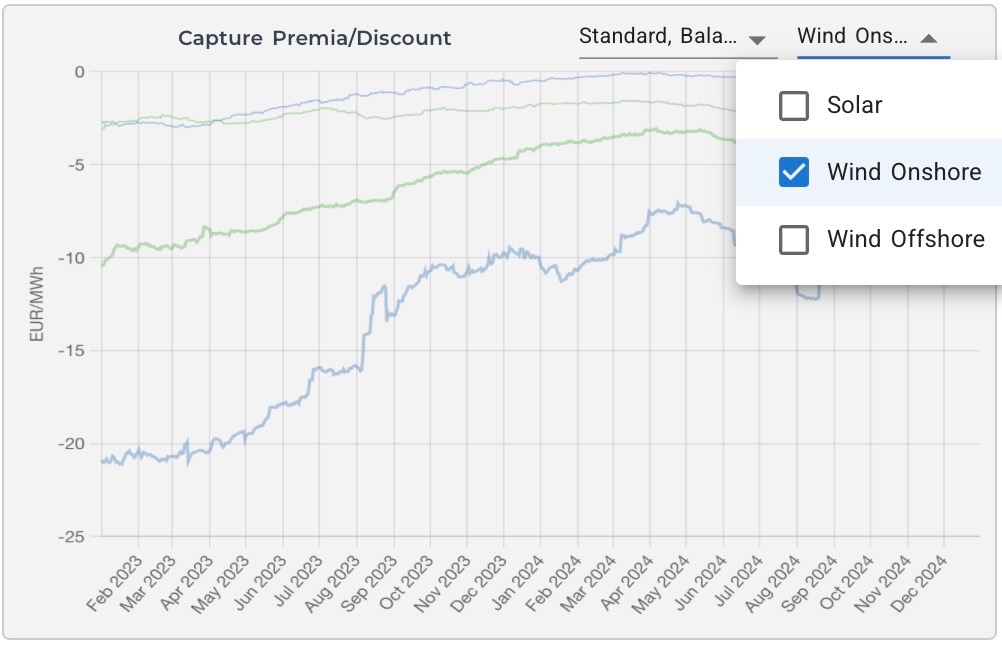
Task: Click the "Capture Premia/Discount" chart title
Action: click(314, 39)
